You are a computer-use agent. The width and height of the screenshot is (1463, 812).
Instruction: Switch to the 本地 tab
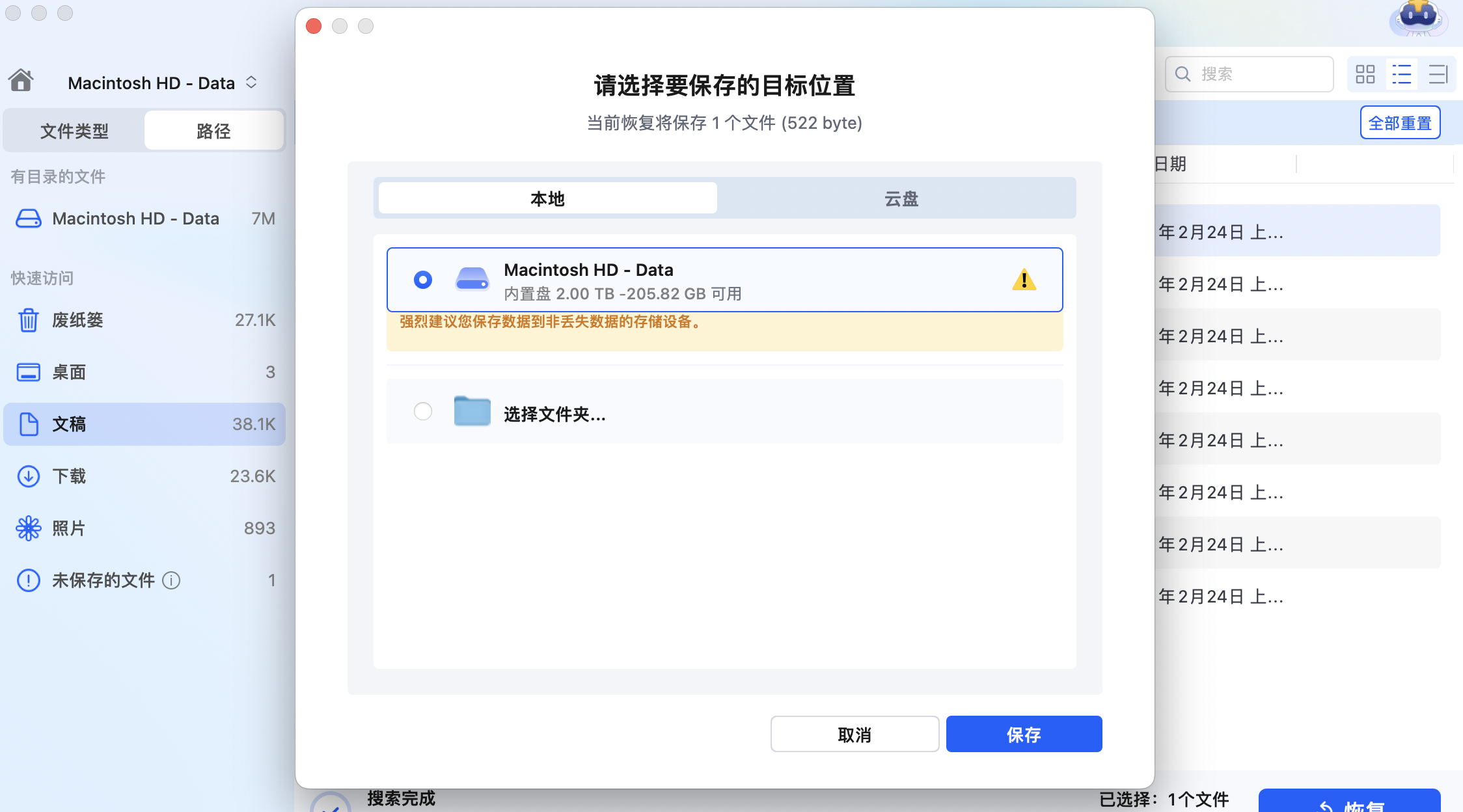click(547, 198)
